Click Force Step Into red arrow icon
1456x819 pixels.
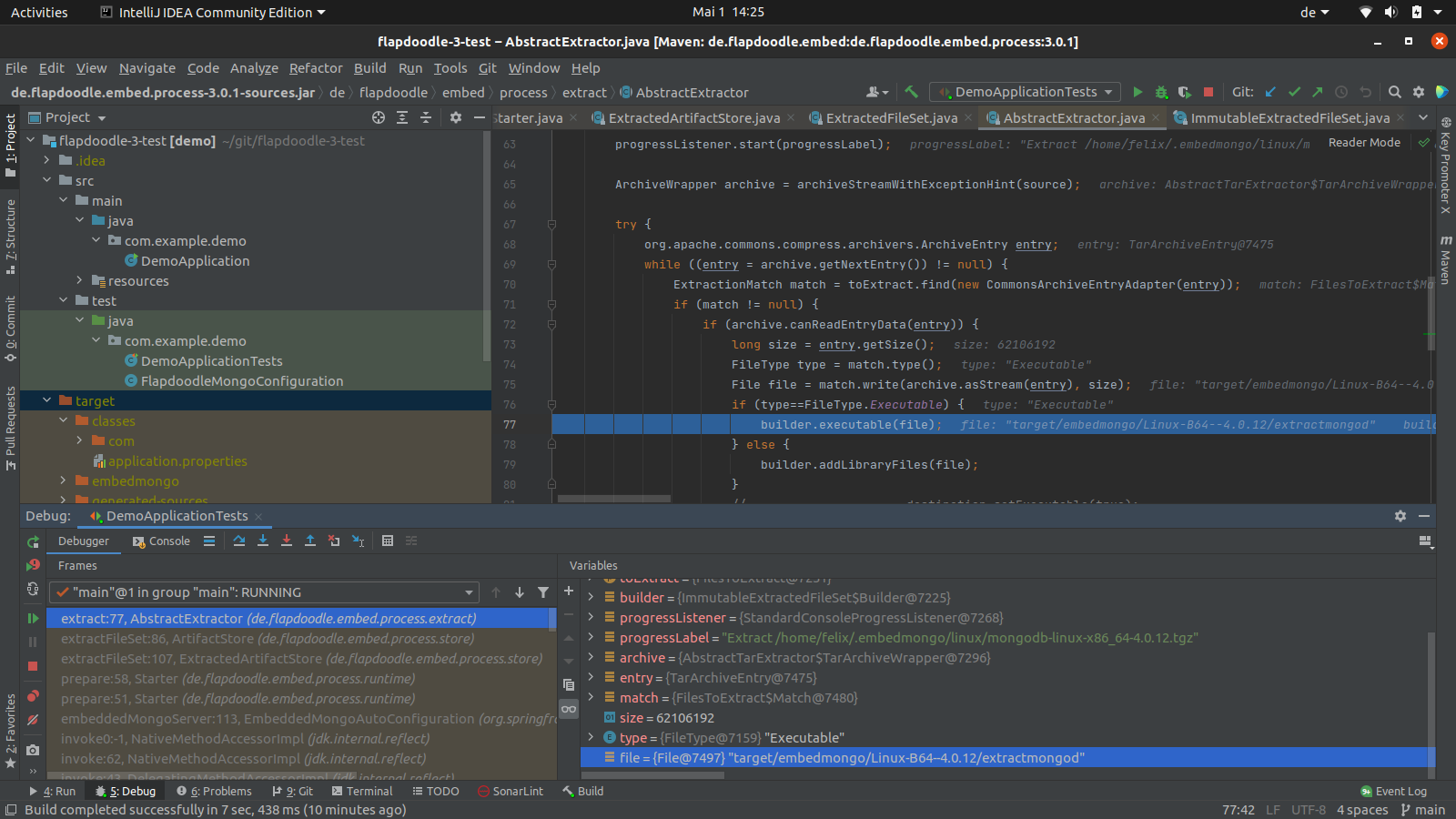point(287,541)
